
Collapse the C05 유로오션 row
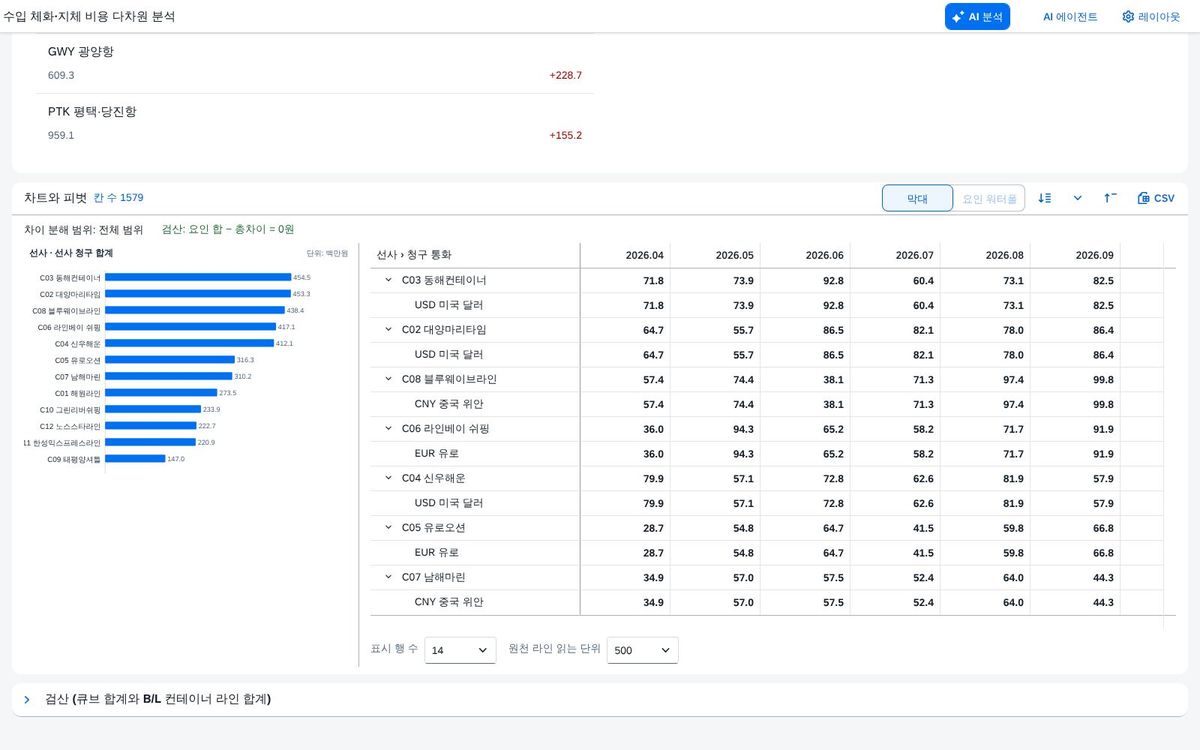click(388, 527)
